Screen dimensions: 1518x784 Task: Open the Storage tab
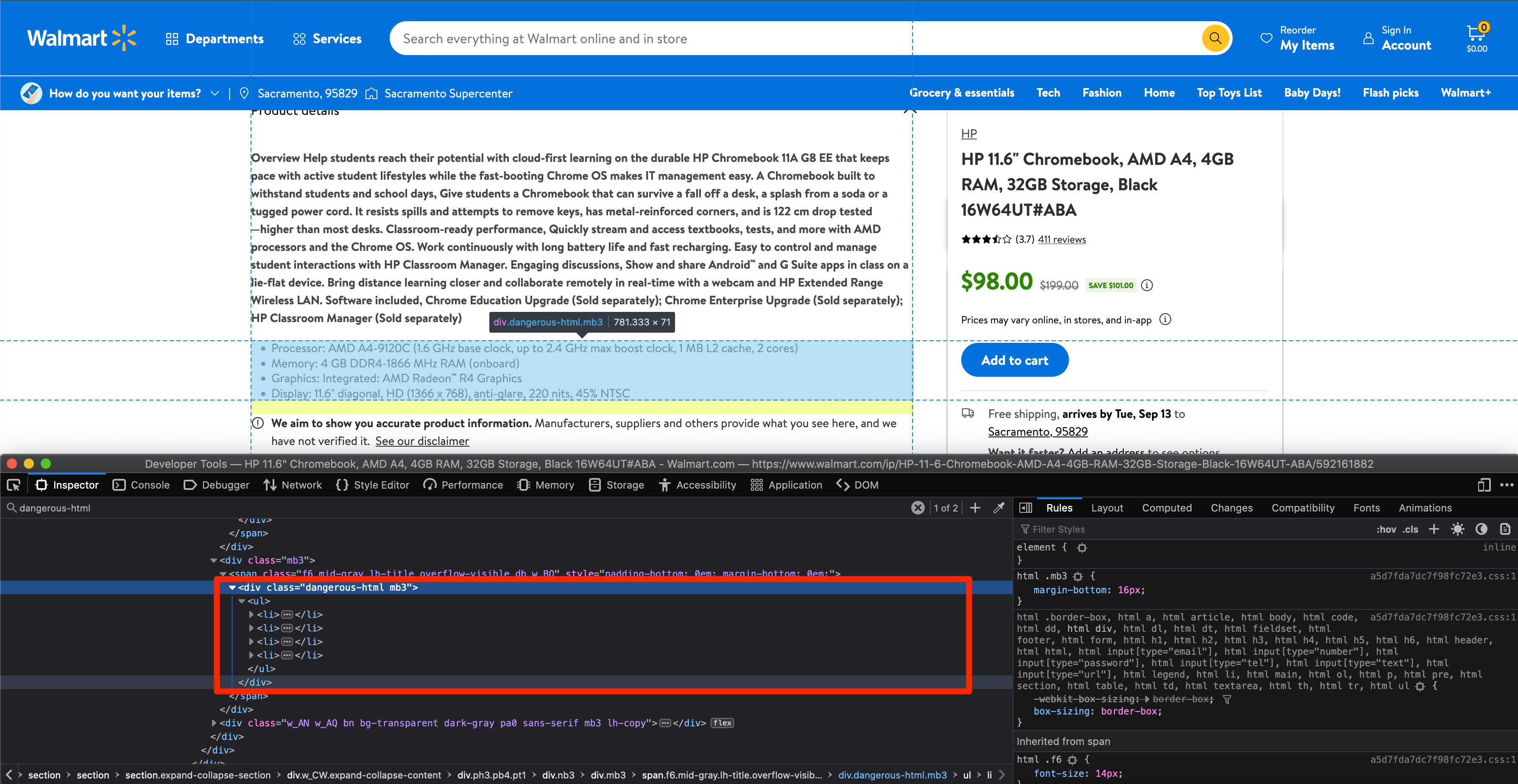pyautogui.click(x=617, y=485)
